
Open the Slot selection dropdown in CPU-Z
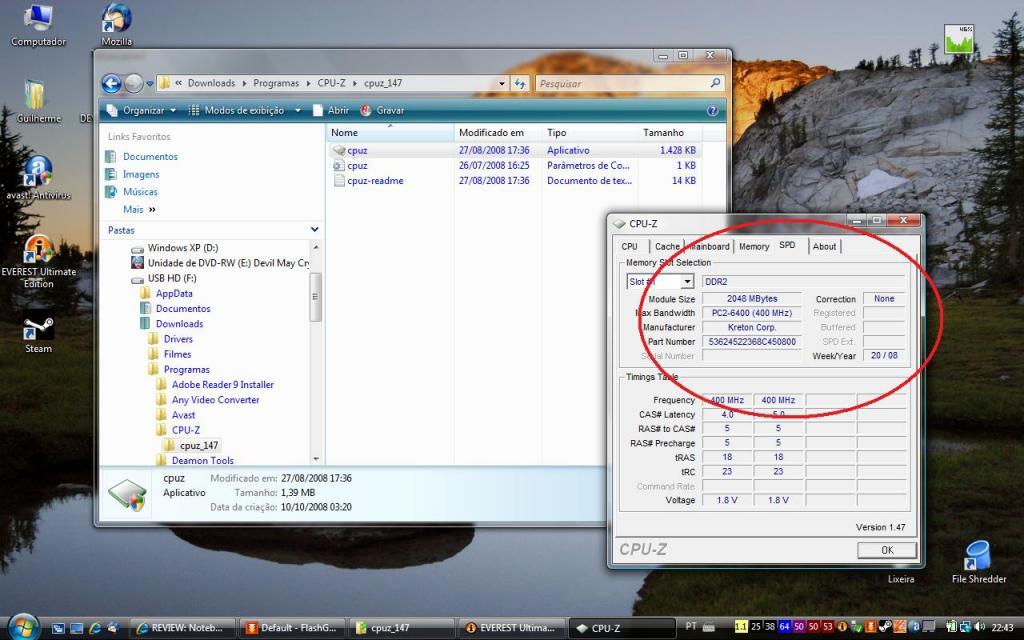click(x=687, y=281)
